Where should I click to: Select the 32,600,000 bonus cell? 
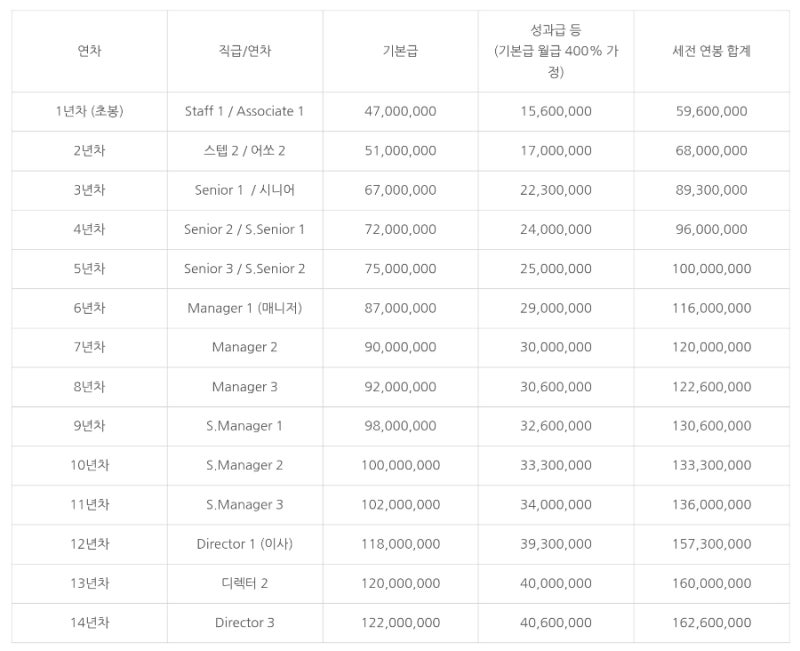(x=556, y=426)
